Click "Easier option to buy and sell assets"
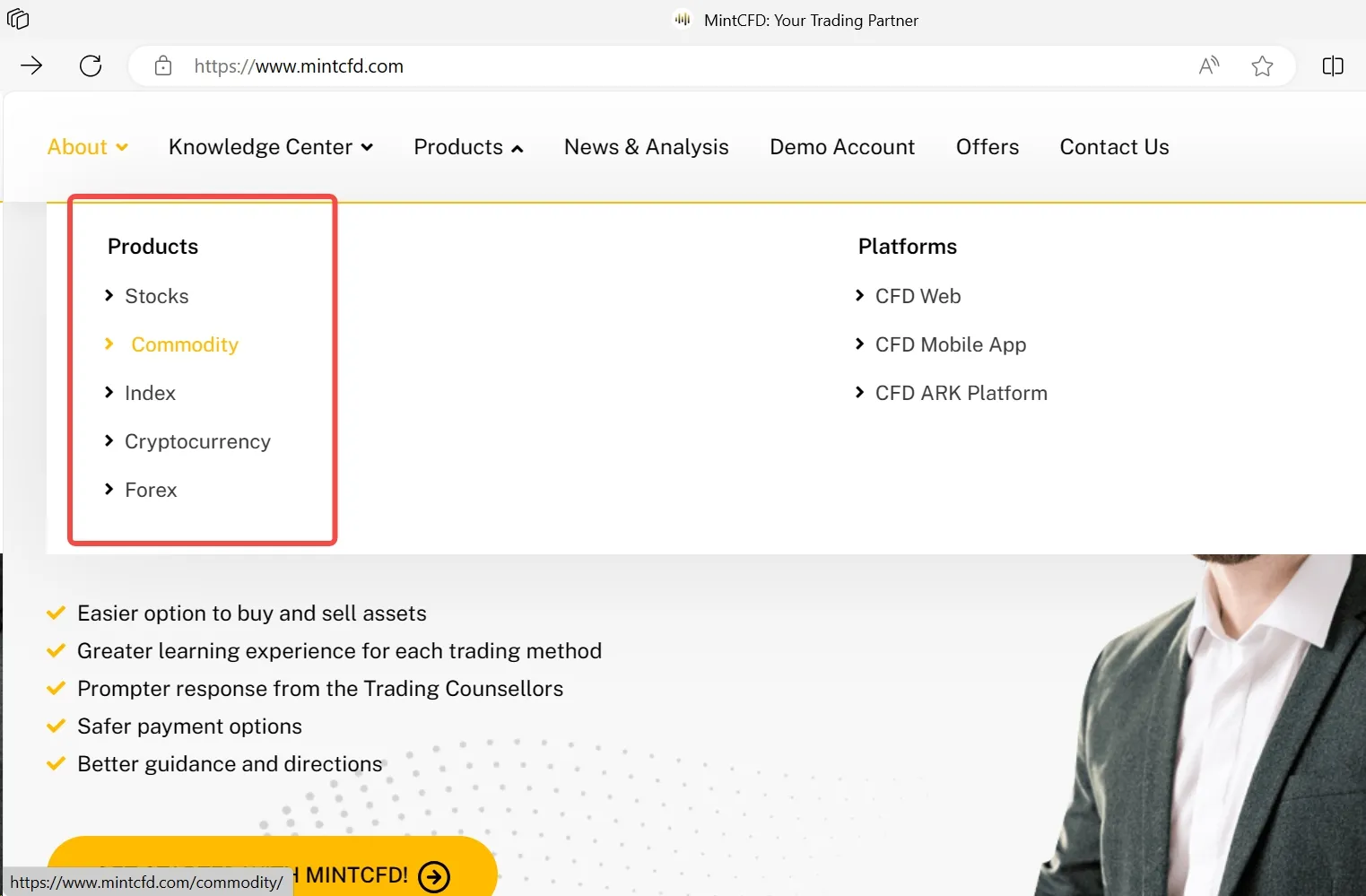 pyautogui.click(x=252, y=613)
